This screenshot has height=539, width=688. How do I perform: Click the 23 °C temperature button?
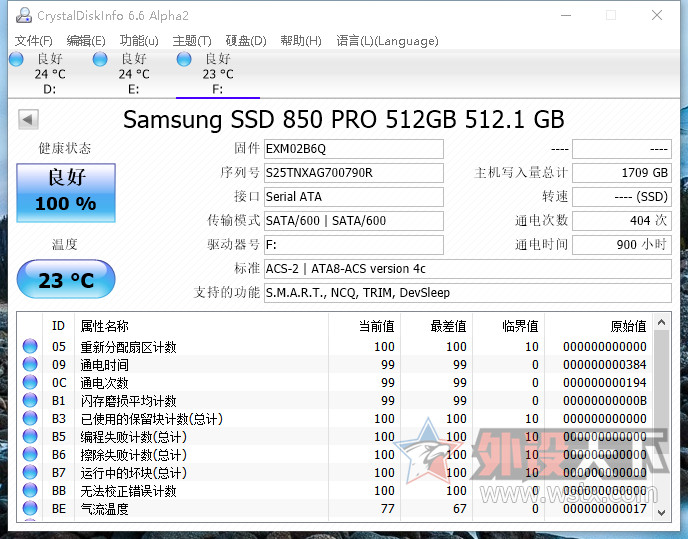click(x=66, y=279)
